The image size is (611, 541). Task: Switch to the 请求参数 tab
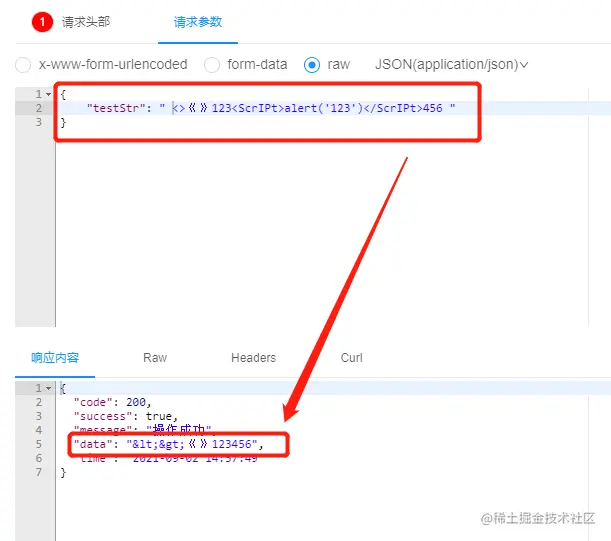click(198, 22)
